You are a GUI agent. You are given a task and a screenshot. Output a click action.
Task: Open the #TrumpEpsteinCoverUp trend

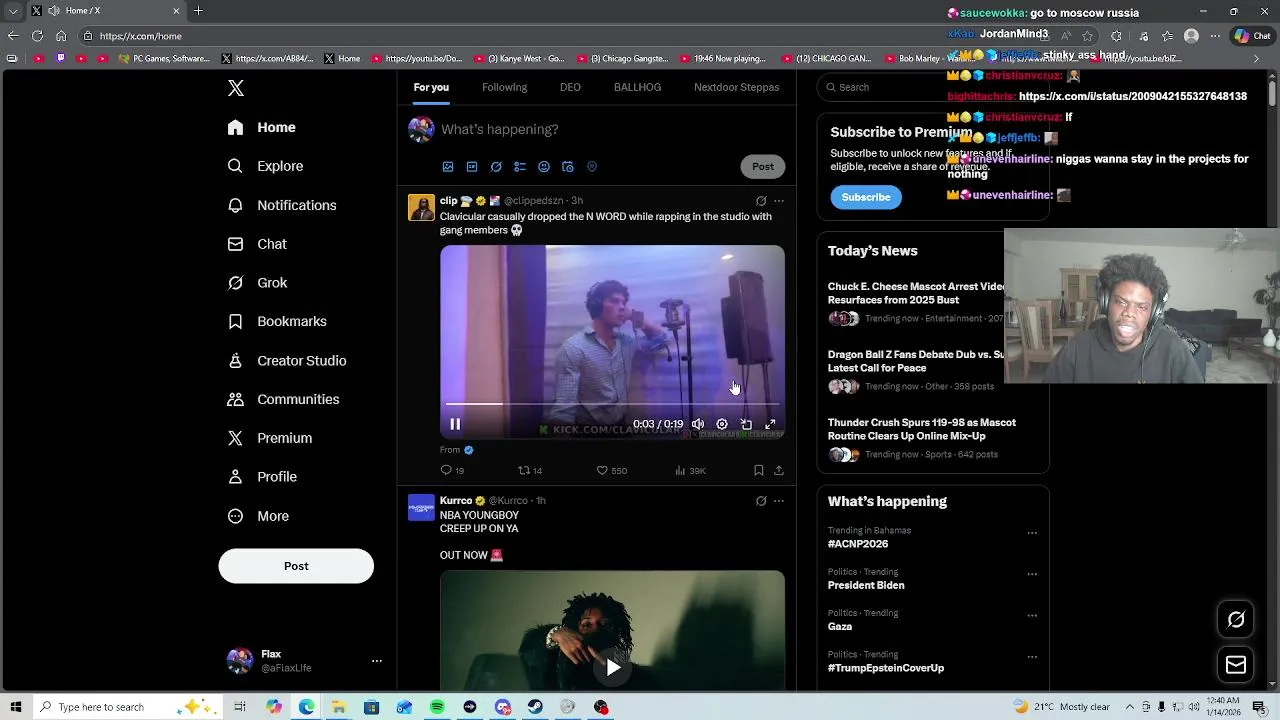(x=886, y=668)
